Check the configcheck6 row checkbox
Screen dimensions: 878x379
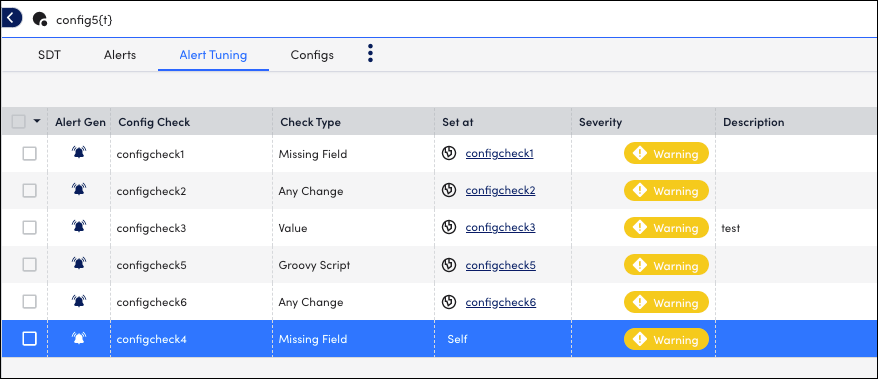click(30, 302)
